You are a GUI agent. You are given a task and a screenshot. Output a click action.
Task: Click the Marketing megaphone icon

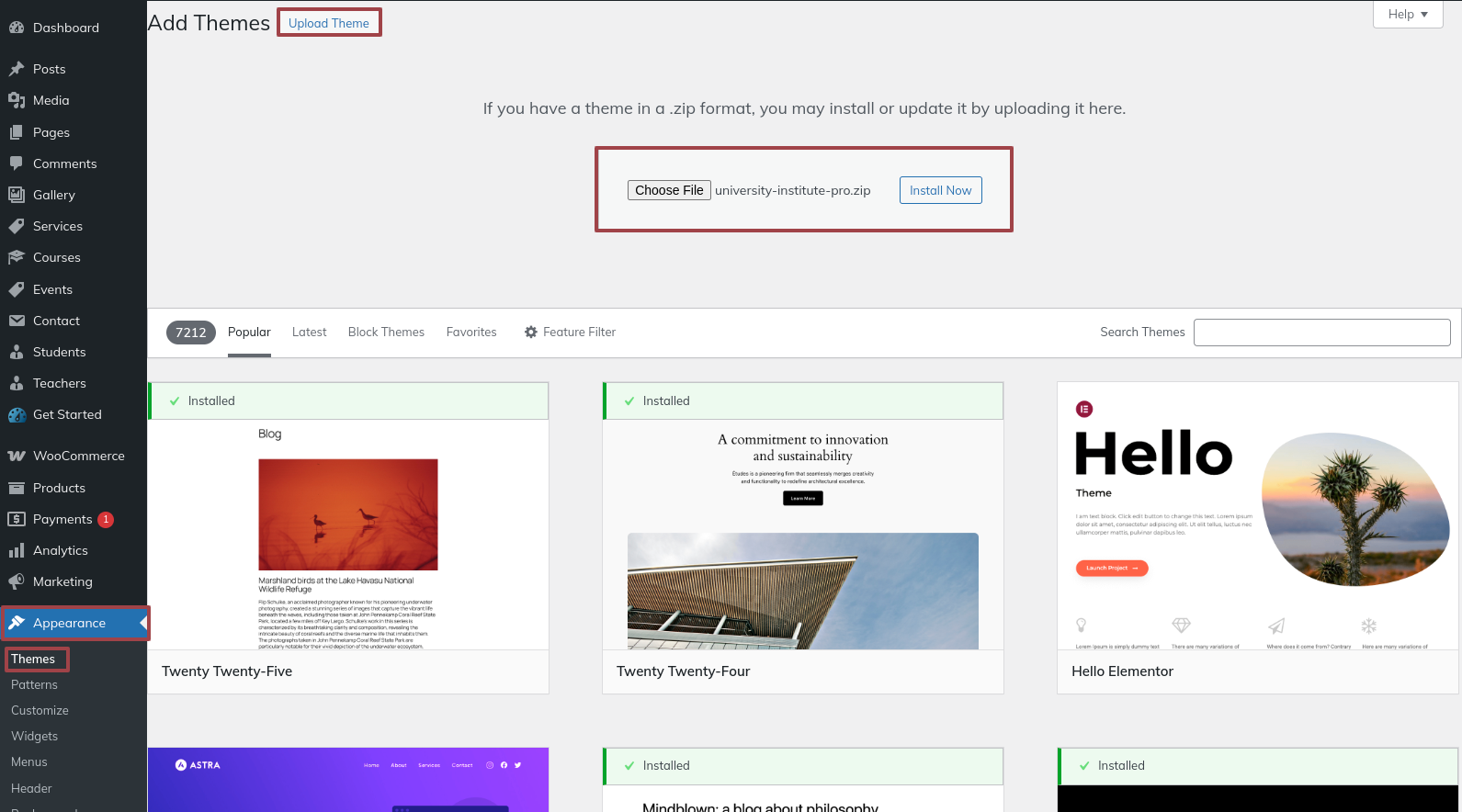17,581
